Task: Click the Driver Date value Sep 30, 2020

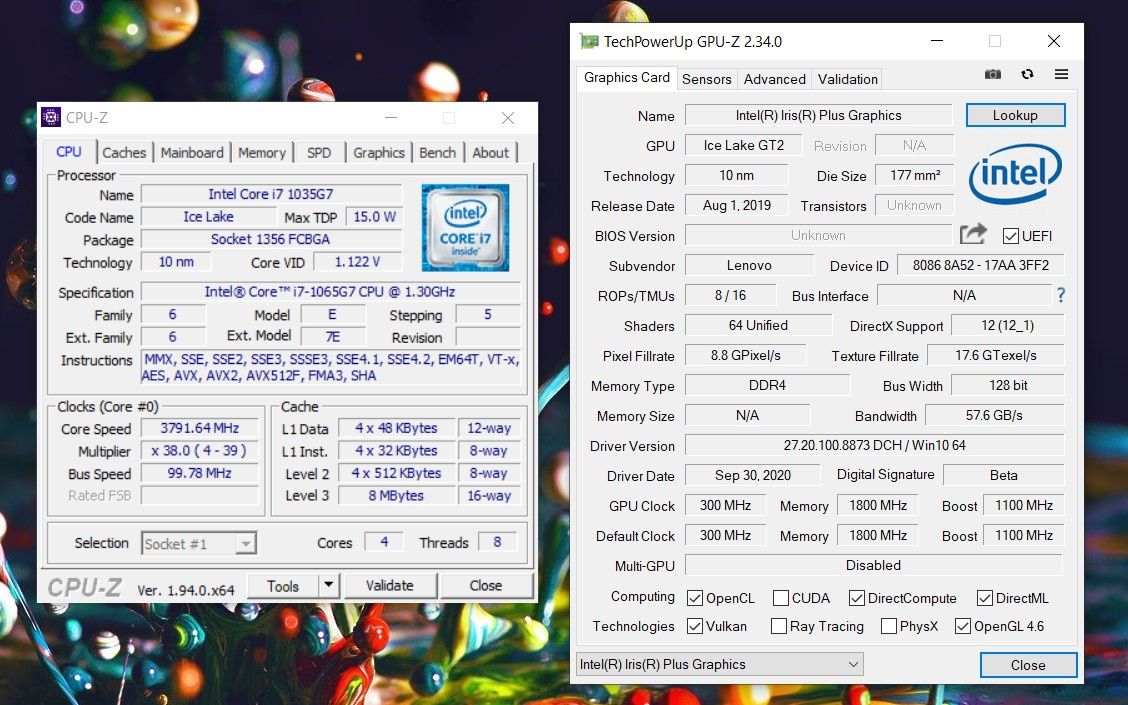Action: pyautogui.click(x=752, y=475)
